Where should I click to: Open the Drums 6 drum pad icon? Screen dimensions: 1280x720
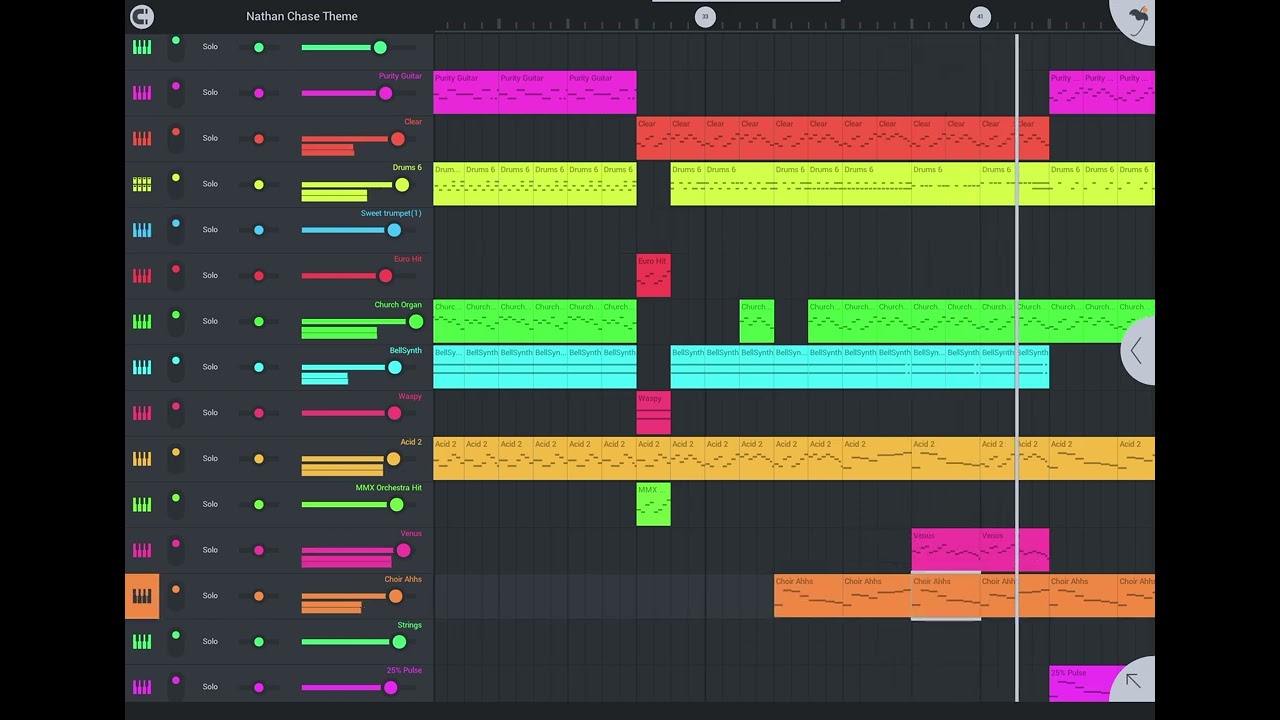coord(142,184)
